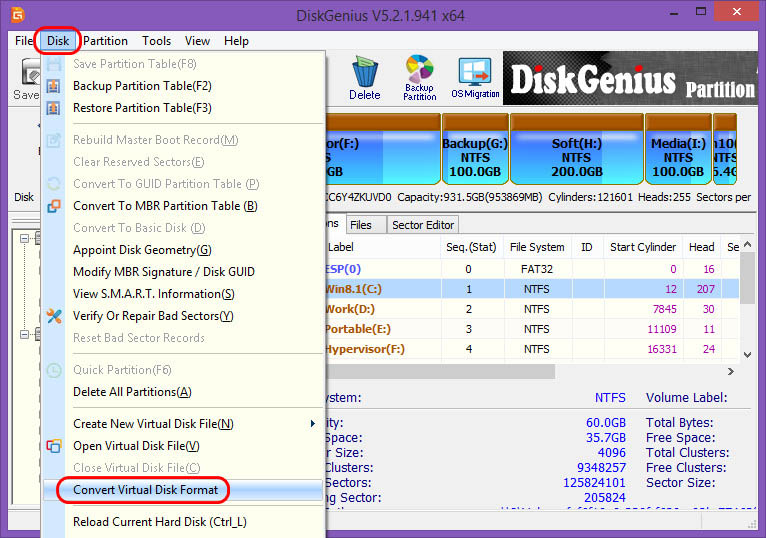The image size is (766, 538).
Task: Click the Head column header
Action: point(702,247)
